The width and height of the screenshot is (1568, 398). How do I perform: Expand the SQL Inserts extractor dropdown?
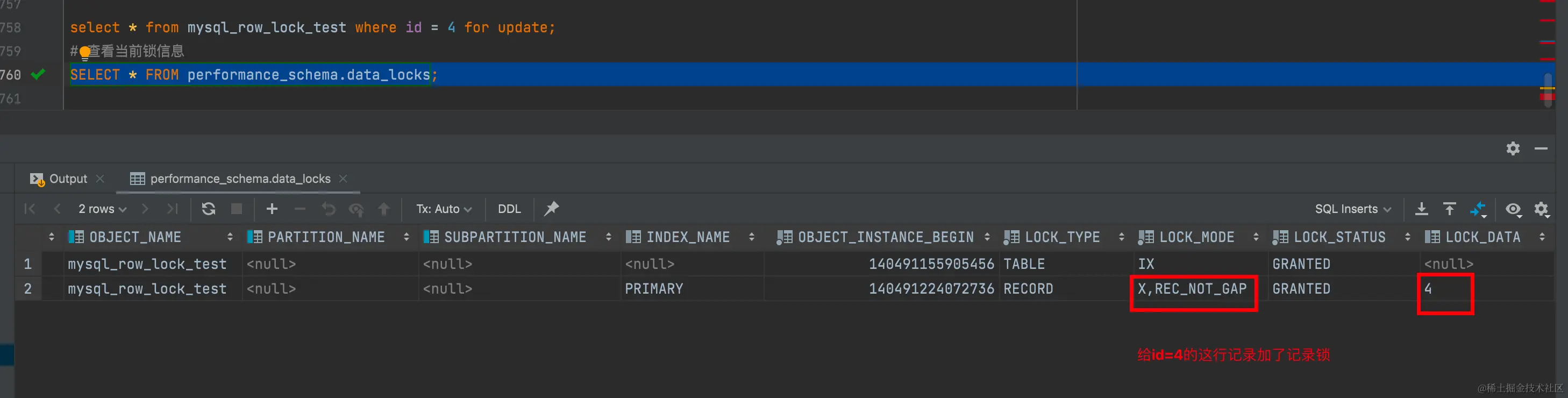point(1352,209)
